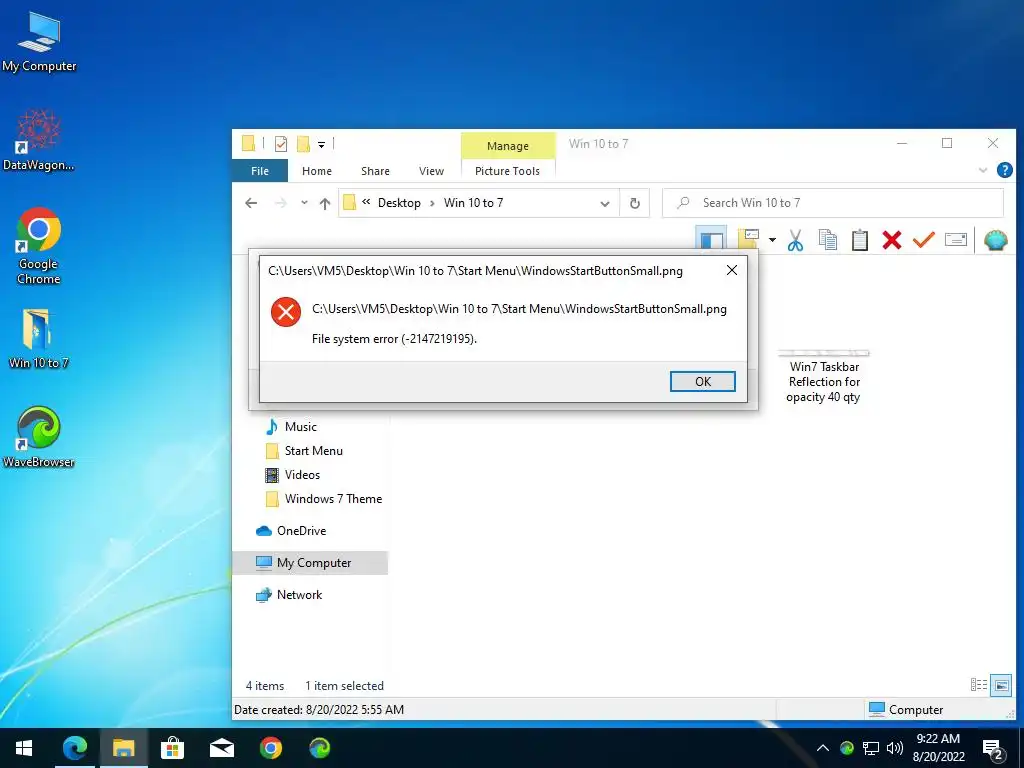Open the Mail app from taskbar
This screenshot has width=1024, height=768.
(221, 748)
